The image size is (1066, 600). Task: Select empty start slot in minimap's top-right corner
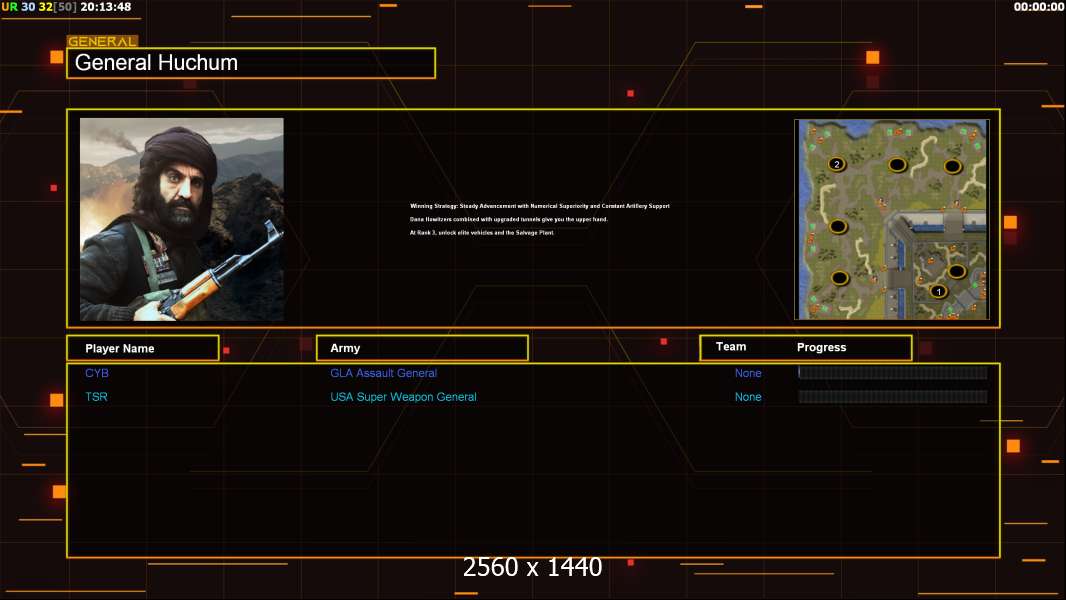coord(952,166)
